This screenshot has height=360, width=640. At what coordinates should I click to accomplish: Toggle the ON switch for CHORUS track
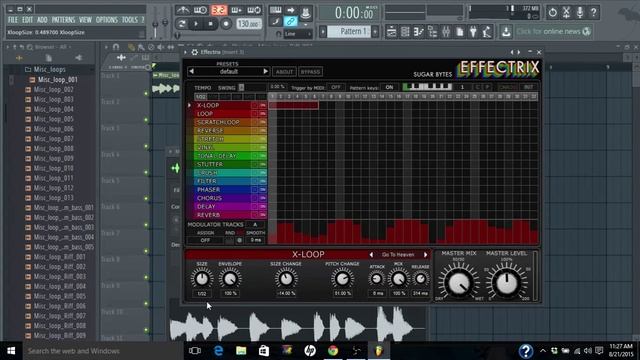[262, 198]
